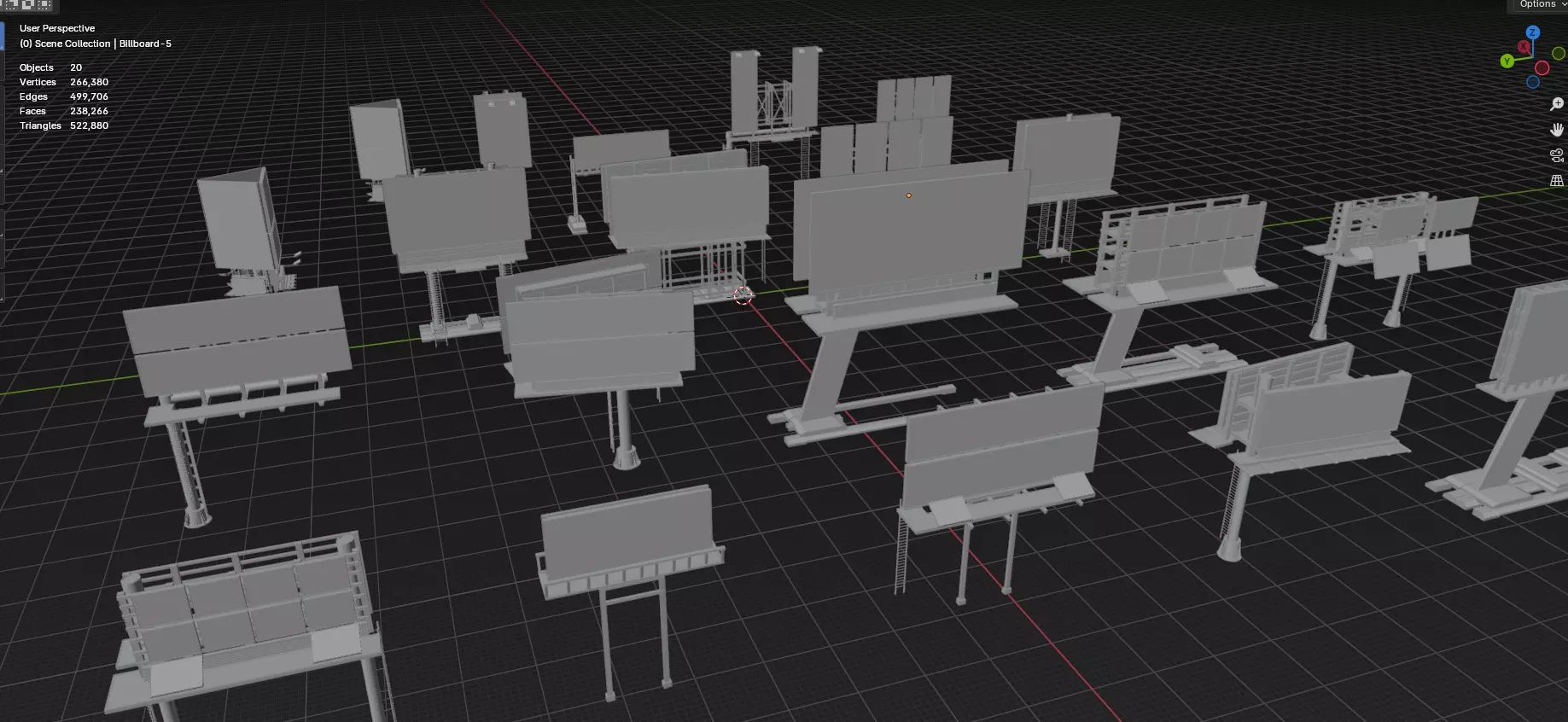Click the hollow blue negative Z gizmo circle

pos(1532,82)
